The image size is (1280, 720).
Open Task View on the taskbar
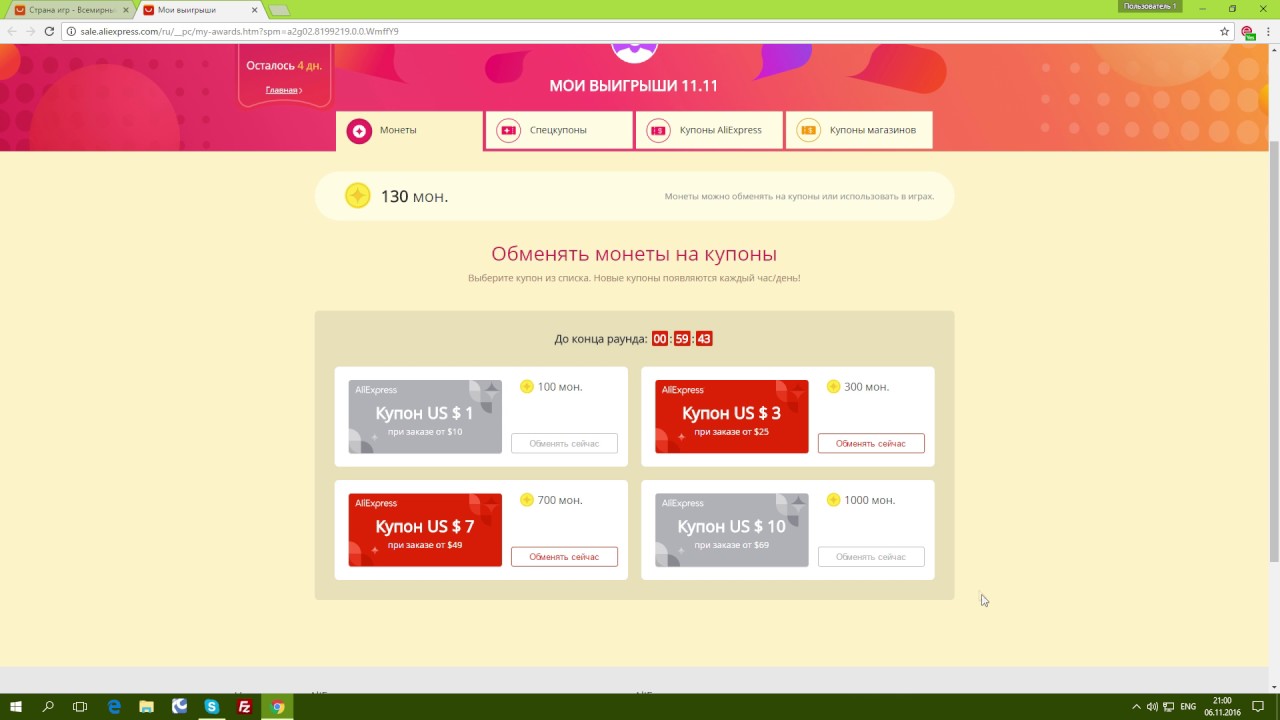pyautogui.click(x=80, y=707)
